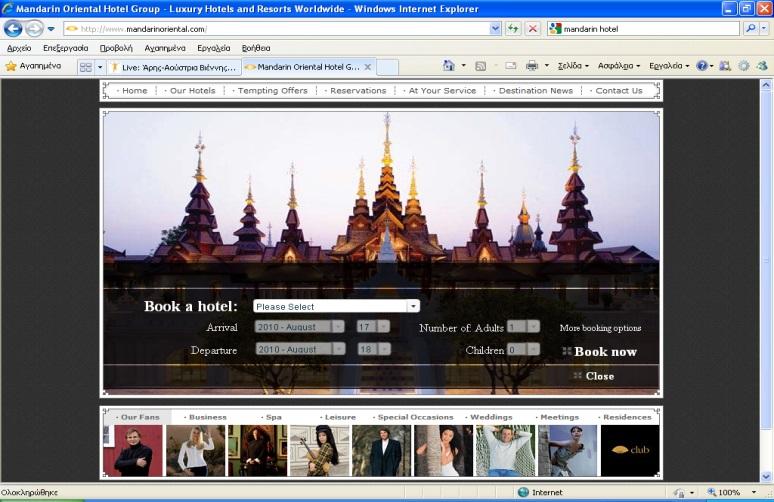Viewport: 774px width, 502px height.
Task: Open the Tempting Offers navigation link
Action: pos(272,91)
